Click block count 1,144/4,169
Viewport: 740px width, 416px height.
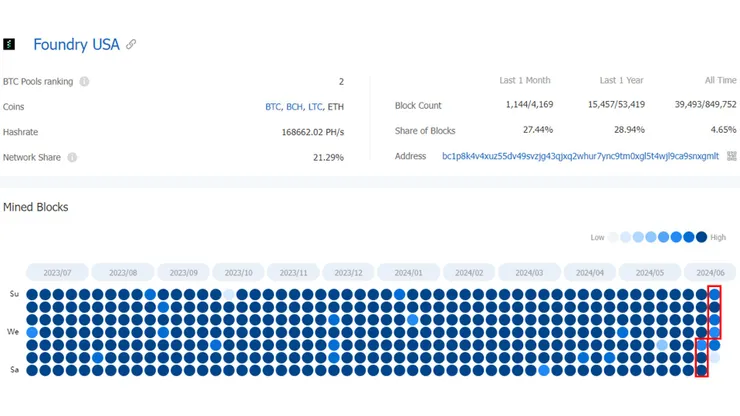click(530, 104)
